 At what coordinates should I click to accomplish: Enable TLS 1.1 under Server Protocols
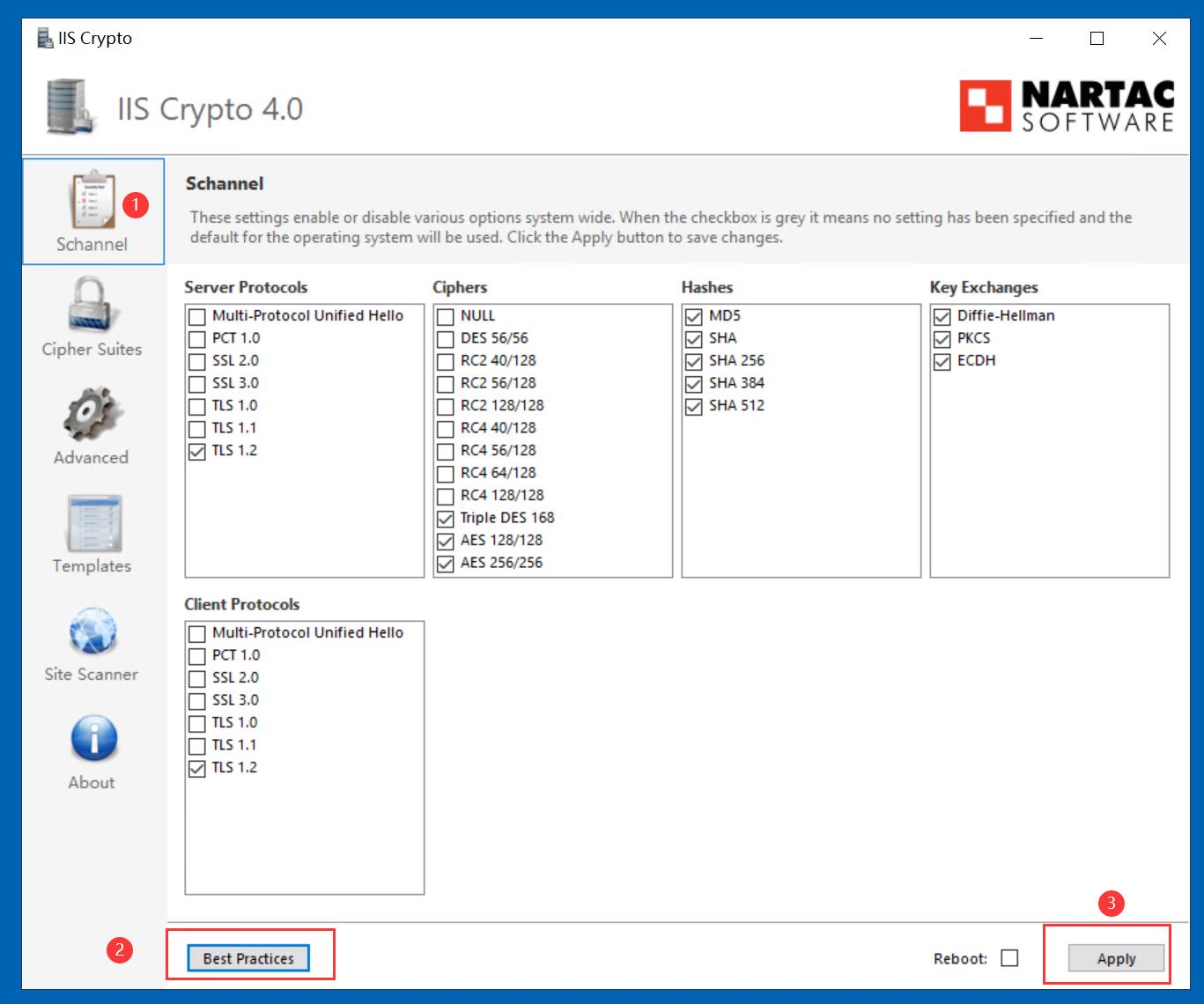click(197, 429)
